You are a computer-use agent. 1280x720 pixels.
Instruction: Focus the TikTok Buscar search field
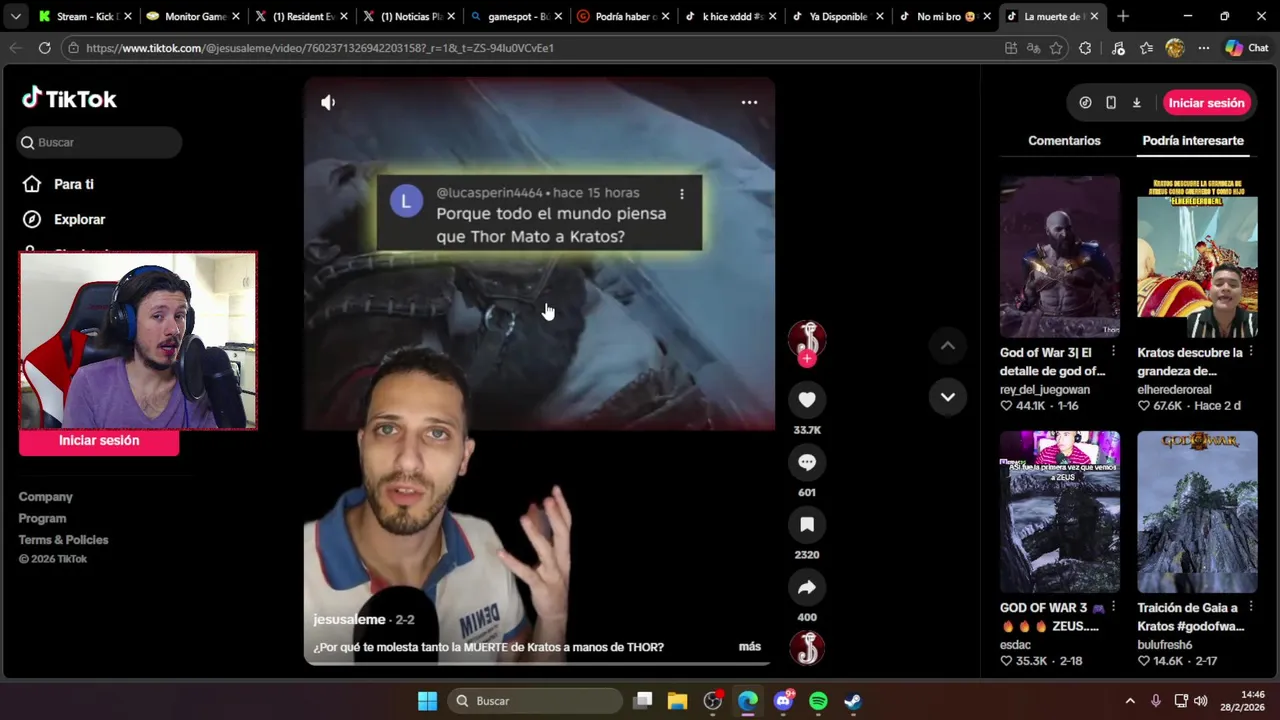pyautogui.click(x=99, y=142)
